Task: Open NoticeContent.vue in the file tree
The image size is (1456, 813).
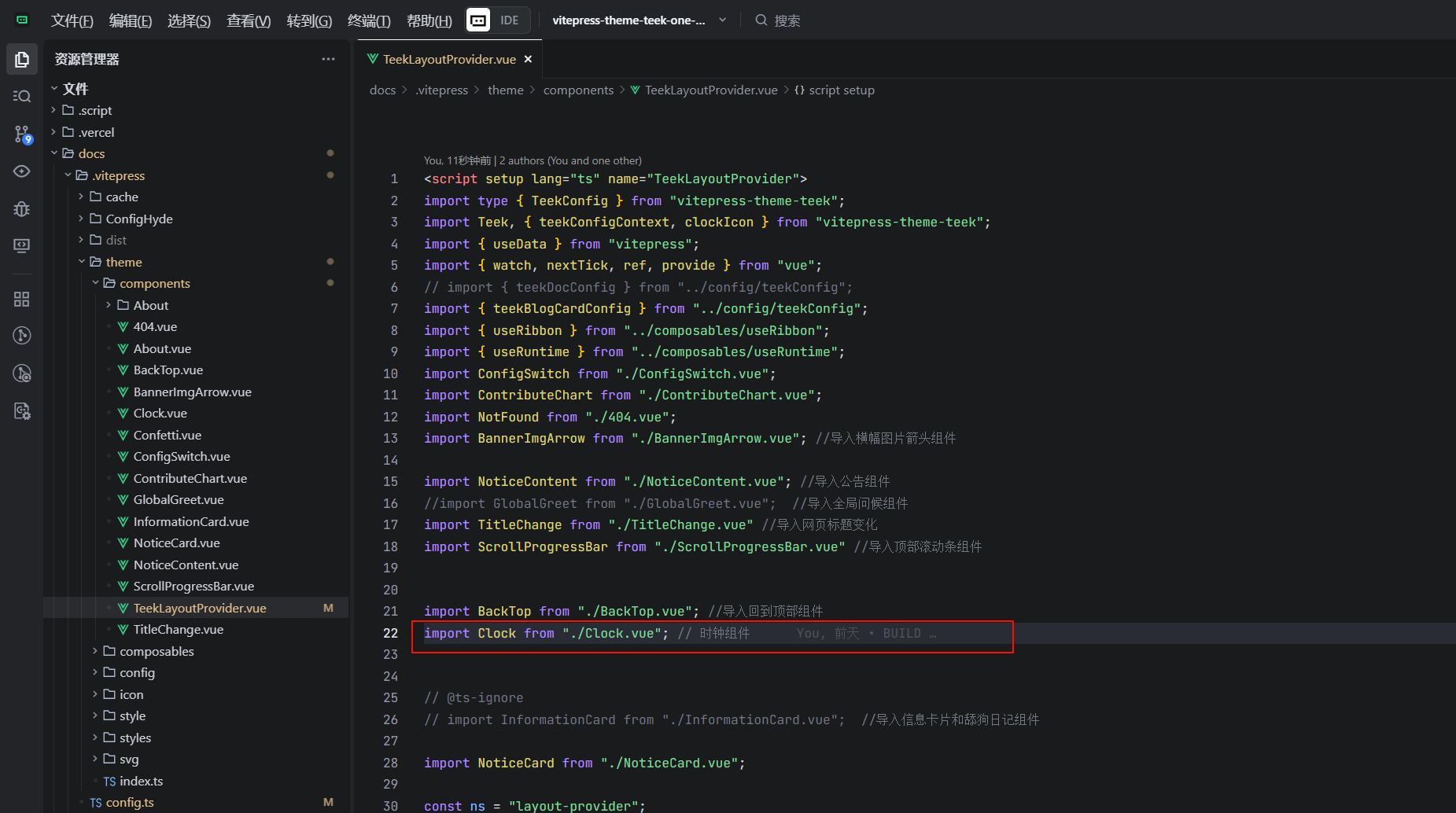Action: pyautogui.click(x=186, y=565)
